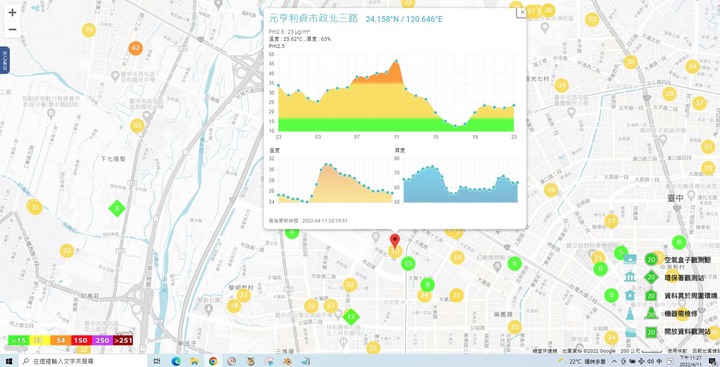720x367 pixels.
Task: Focus the taskbar search box
Action: [x=83, y=361]
